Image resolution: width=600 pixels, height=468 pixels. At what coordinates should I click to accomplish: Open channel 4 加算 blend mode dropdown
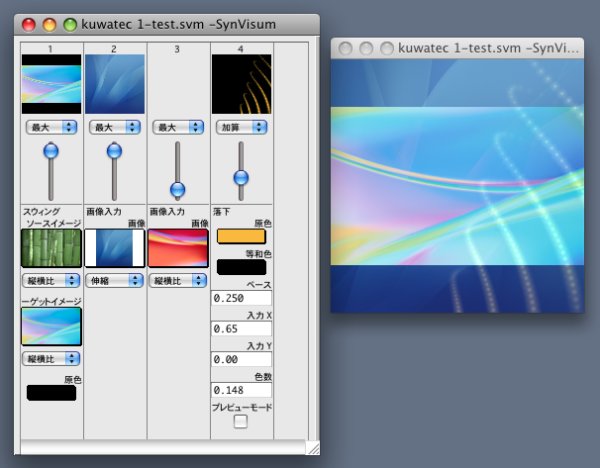point(241,127)
